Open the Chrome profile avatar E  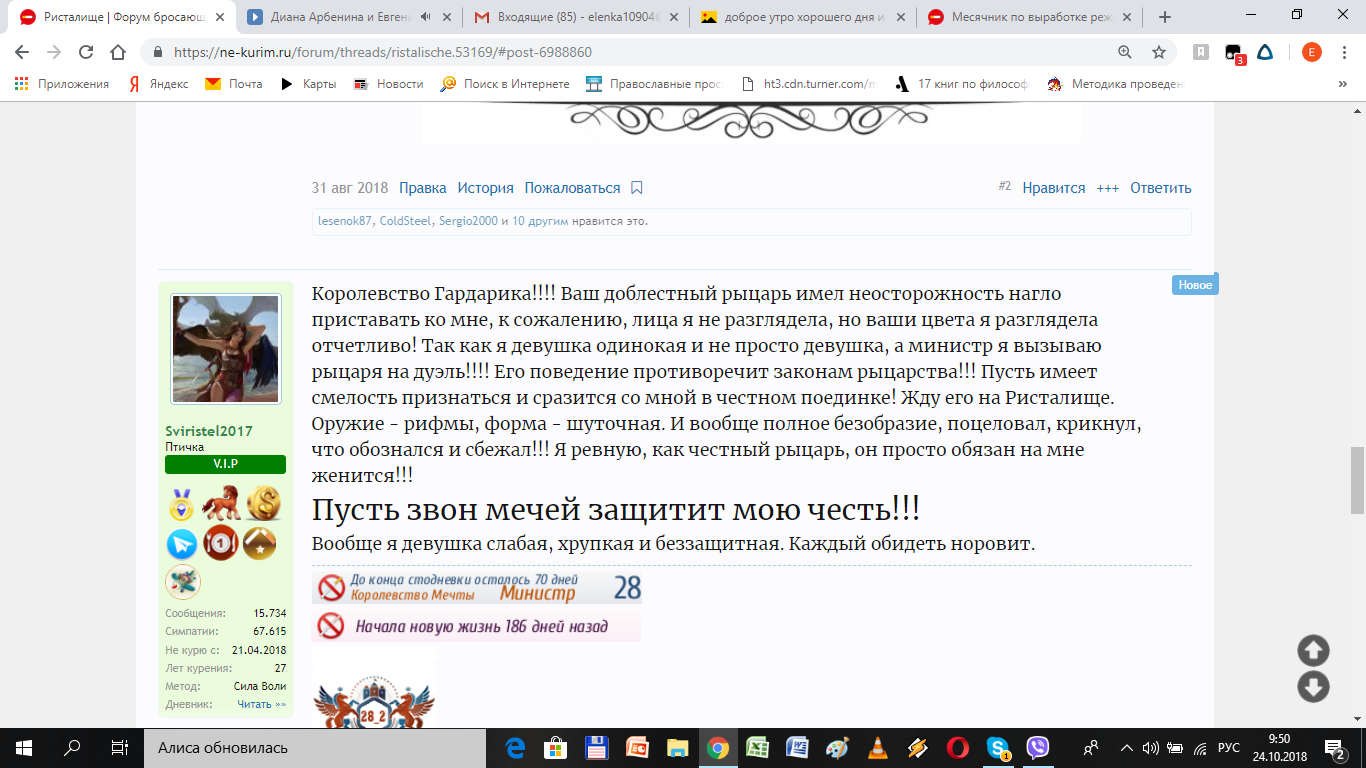click(1311, 52)
